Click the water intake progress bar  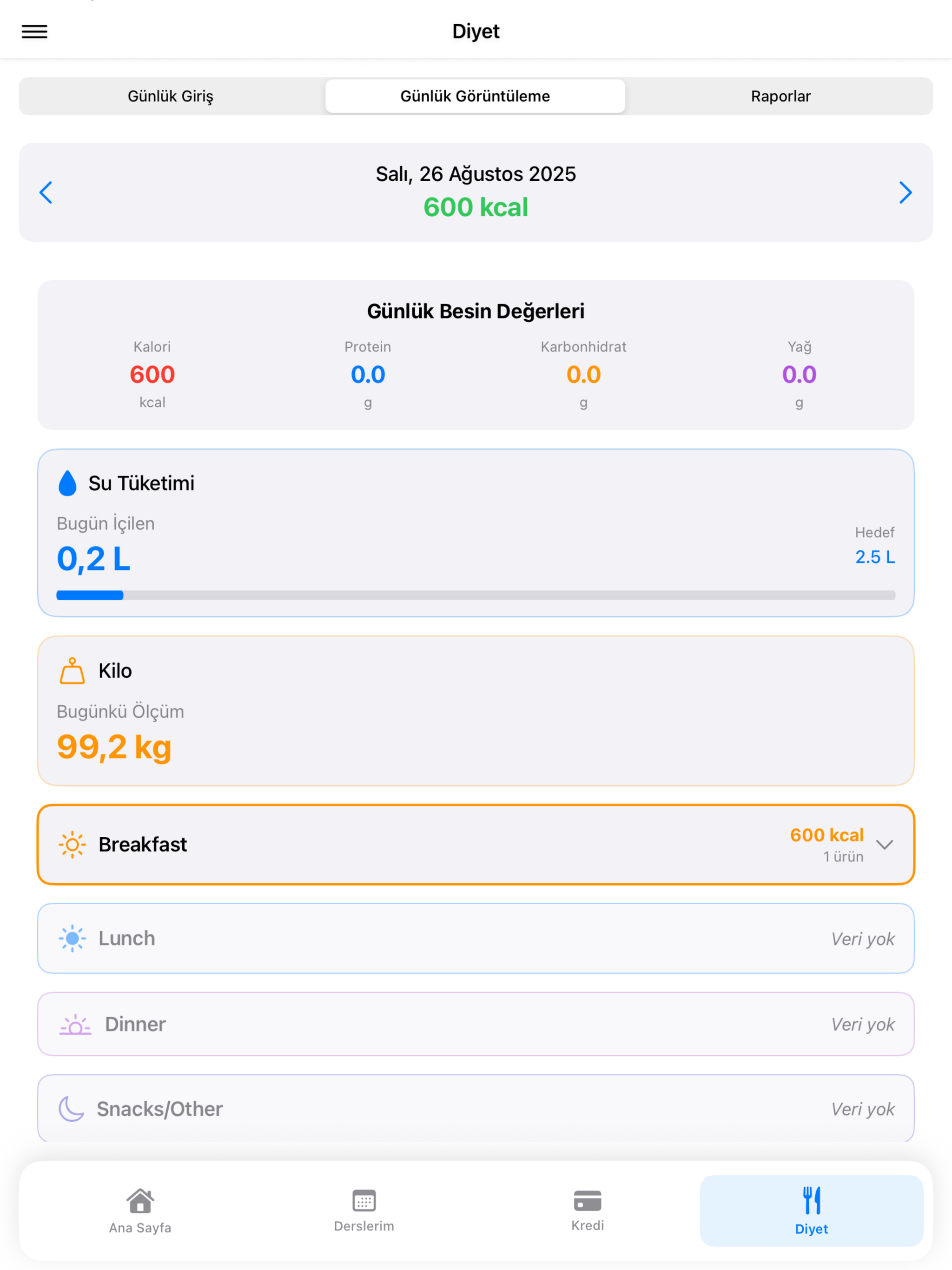pos(476,595)
